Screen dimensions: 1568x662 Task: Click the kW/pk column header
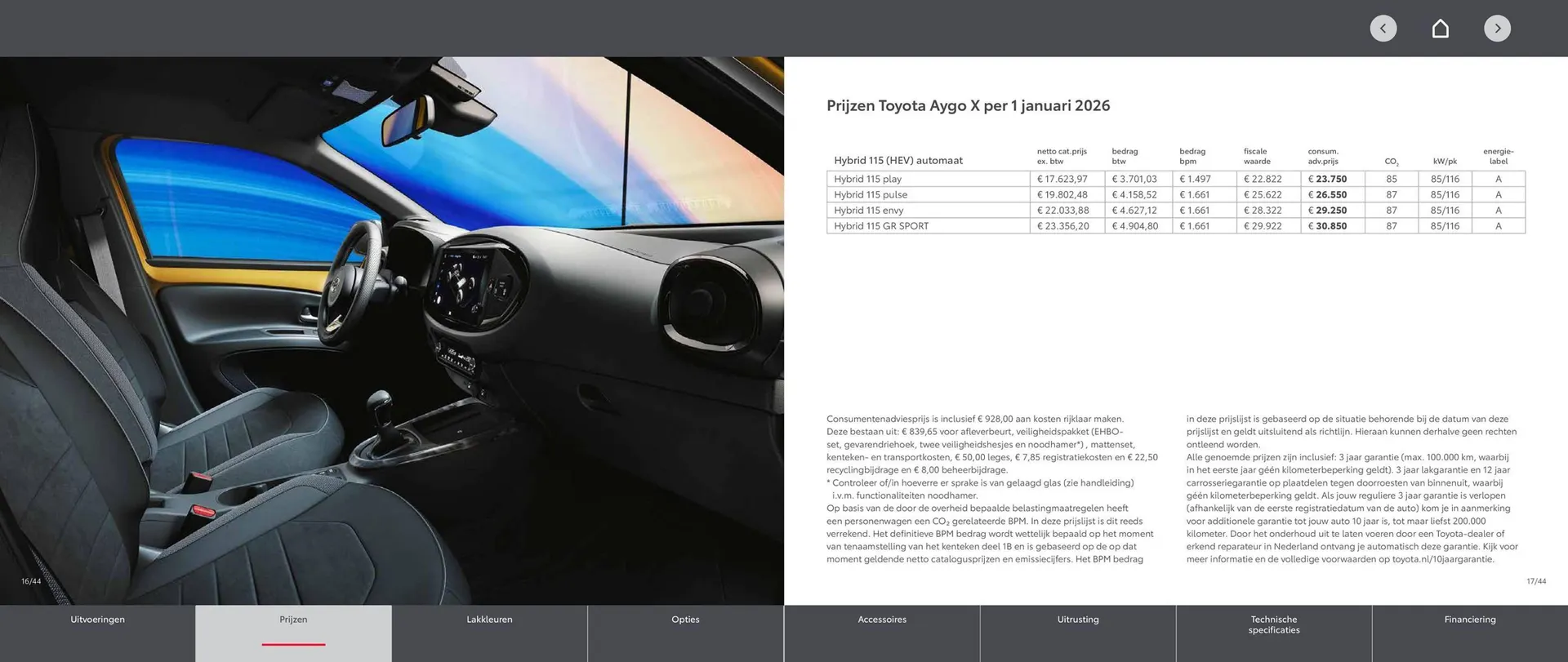point(1445,162)
